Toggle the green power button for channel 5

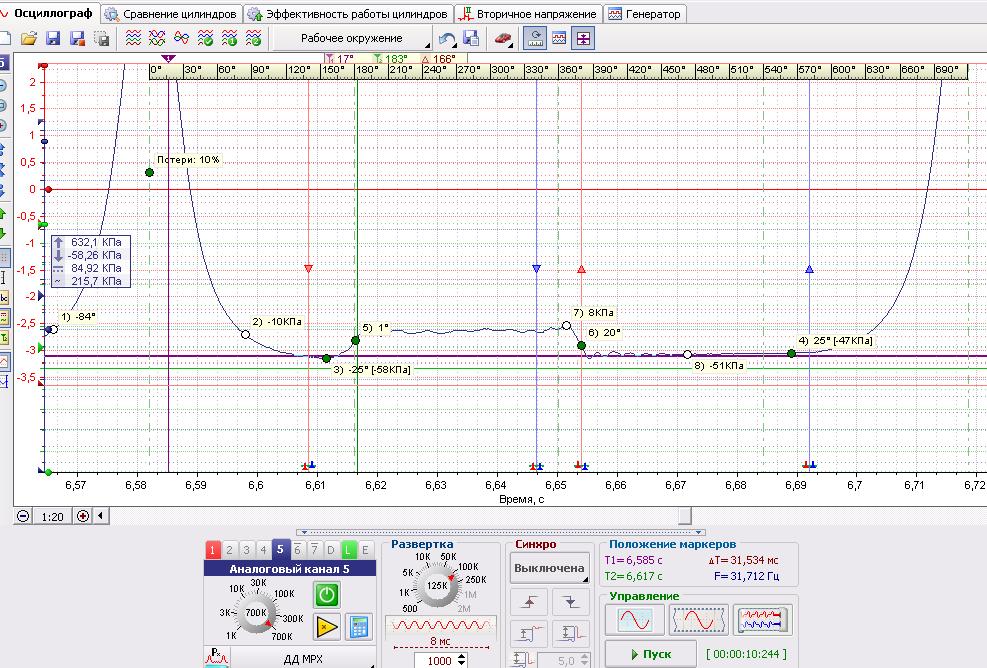327,594
